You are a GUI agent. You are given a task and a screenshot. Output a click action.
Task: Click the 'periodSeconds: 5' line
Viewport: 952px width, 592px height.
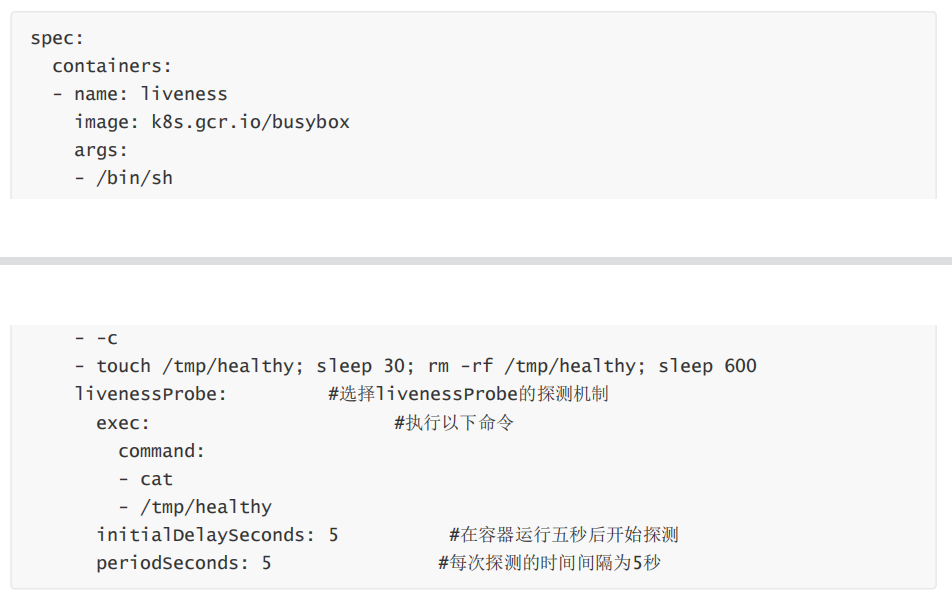pyautogui.click(x=183, y=563)
